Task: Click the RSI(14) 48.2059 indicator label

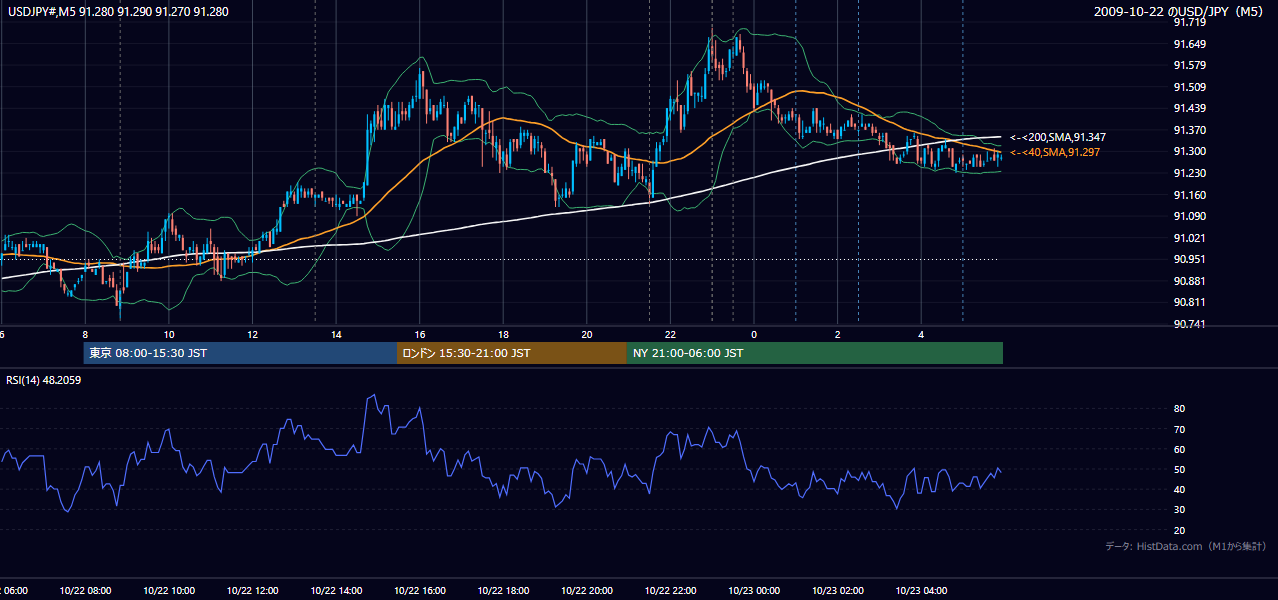Action: (x=44, y=379)
